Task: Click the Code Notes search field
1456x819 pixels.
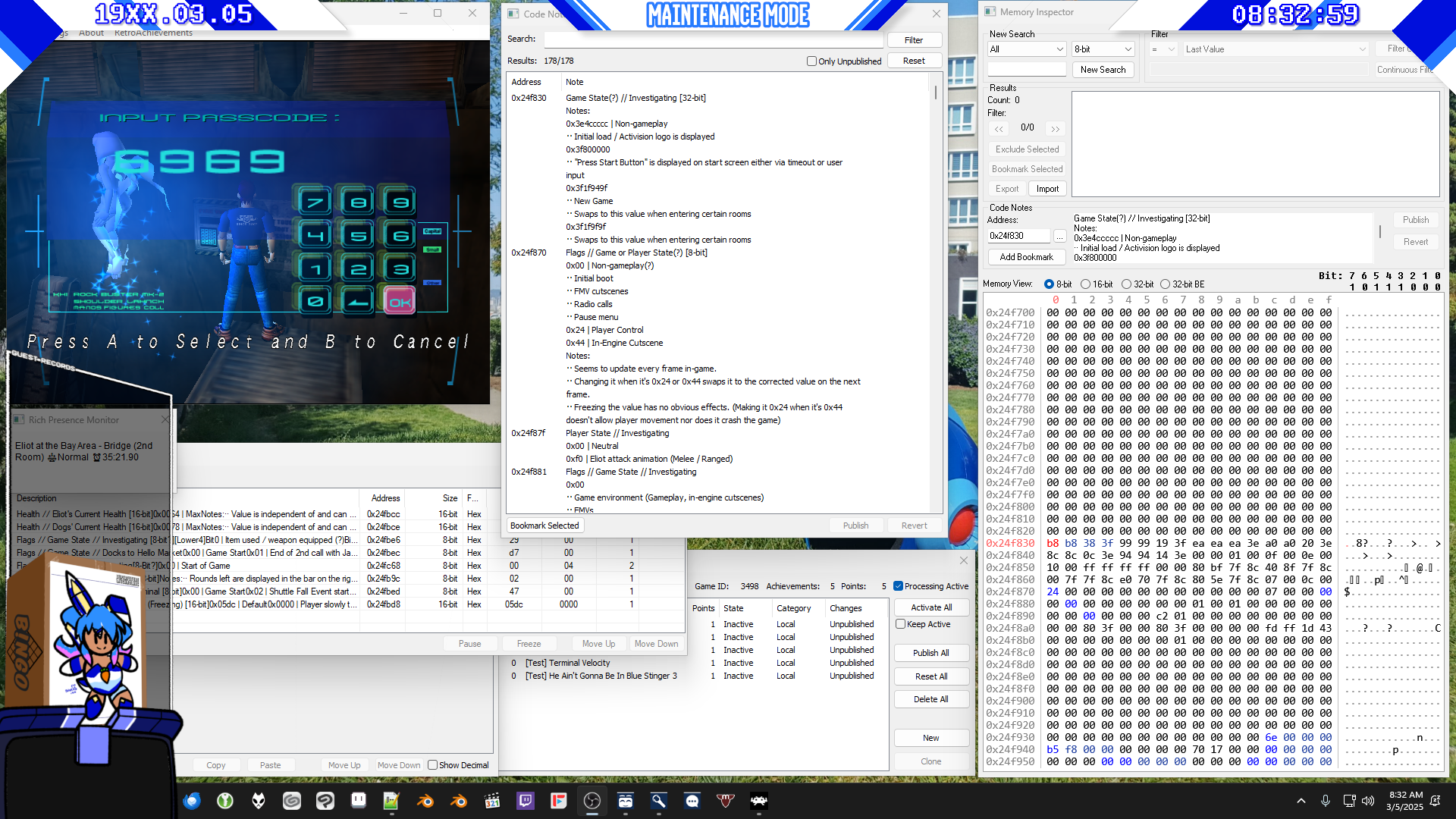Action: tap(713, 39)
